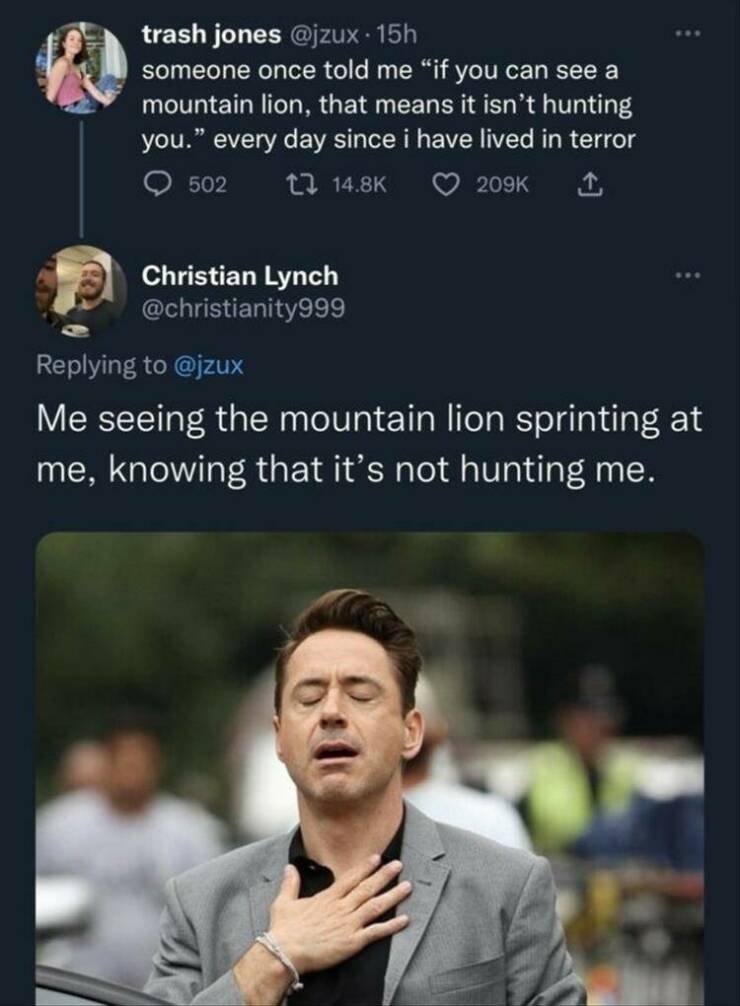Image resolution: width=740 pixels, height=1006 pixels.
Task: Click the Christian Lynch display name
Action: [x=240, y=275]
